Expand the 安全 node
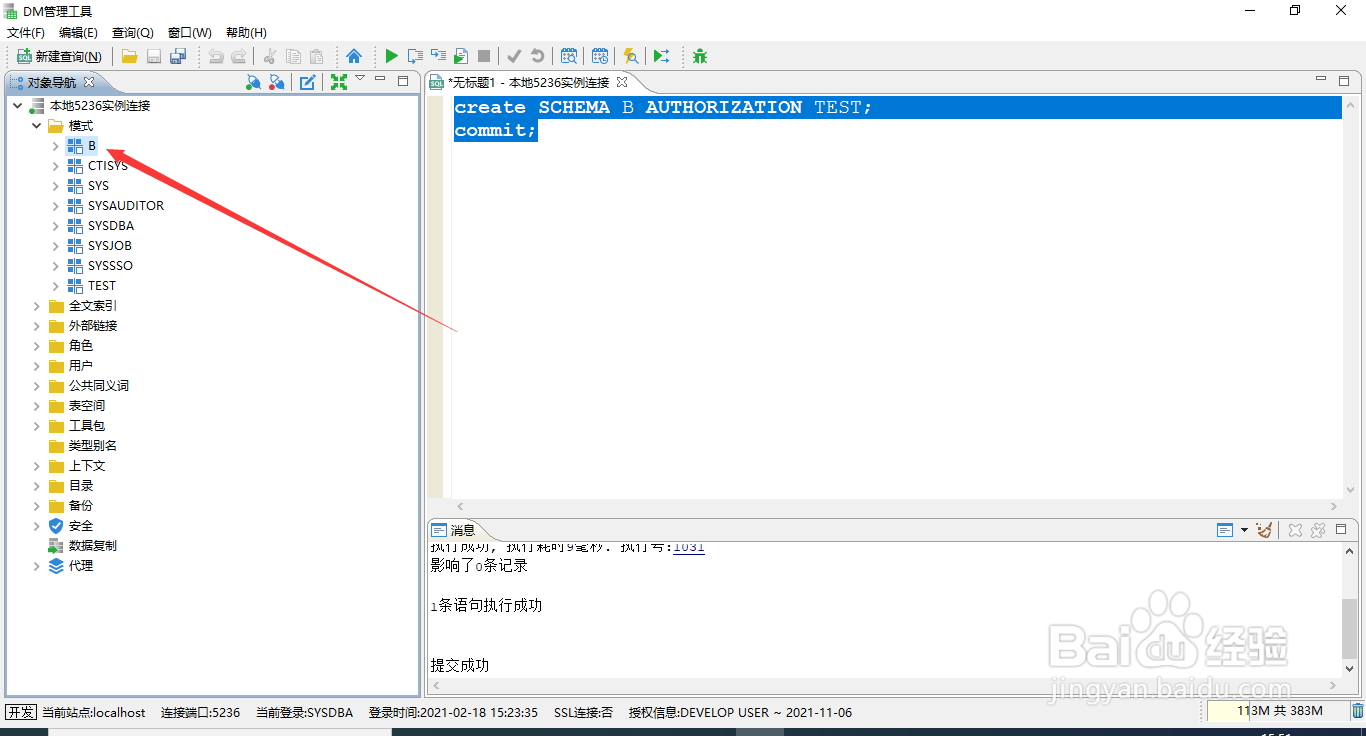Image resolution: width=1366 pixels, height=736 pixels. [37, 525]
